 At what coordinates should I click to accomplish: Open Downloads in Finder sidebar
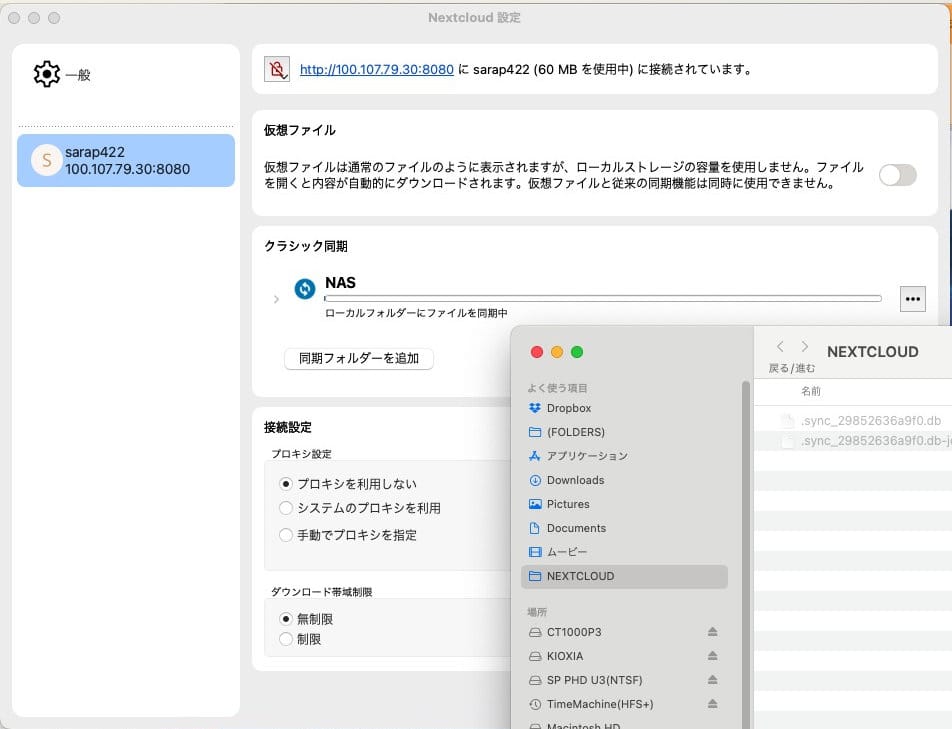tap(624, 480)
